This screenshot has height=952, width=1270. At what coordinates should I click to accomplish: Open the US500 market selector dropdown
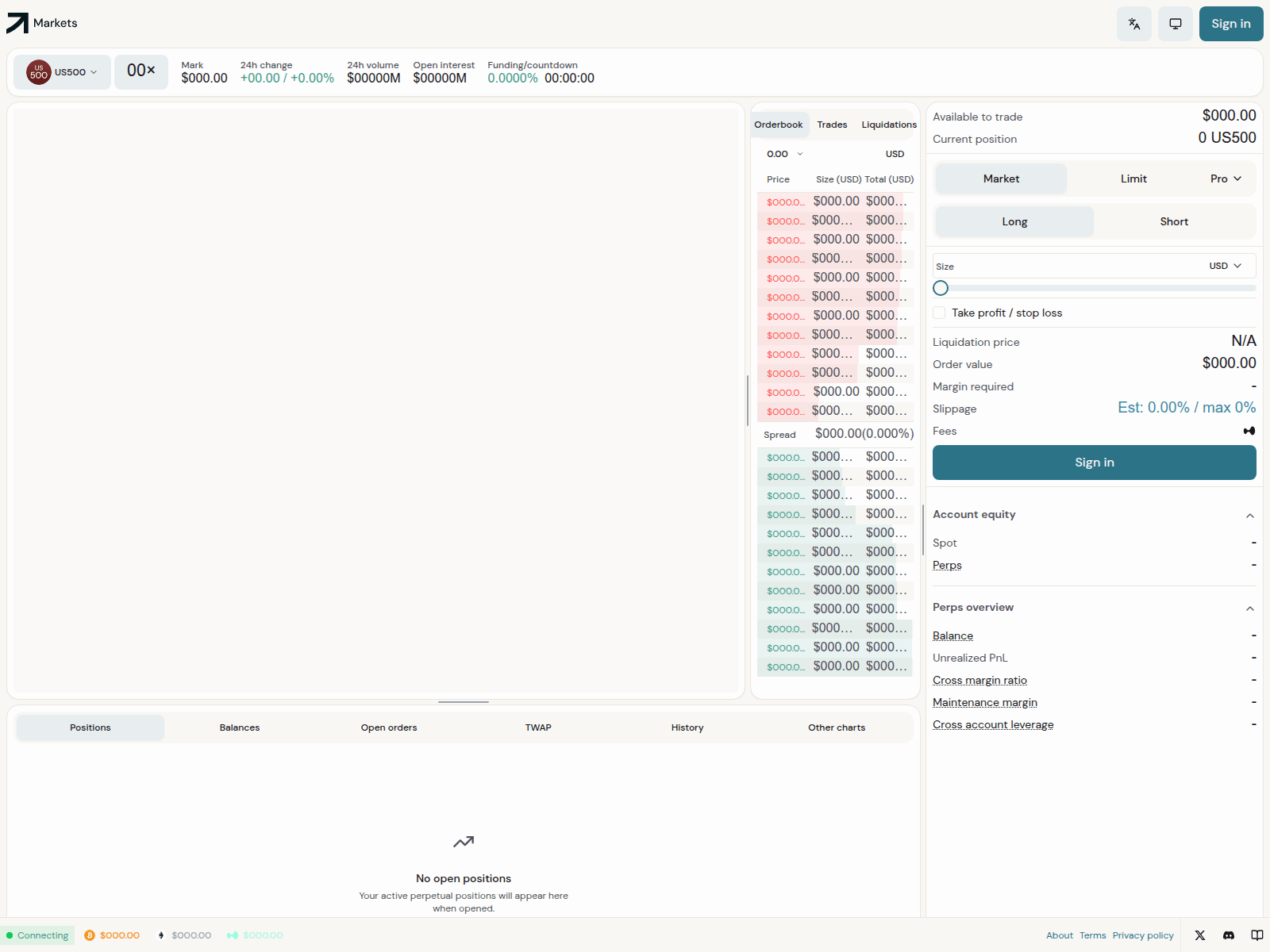(x=62, y=72)
